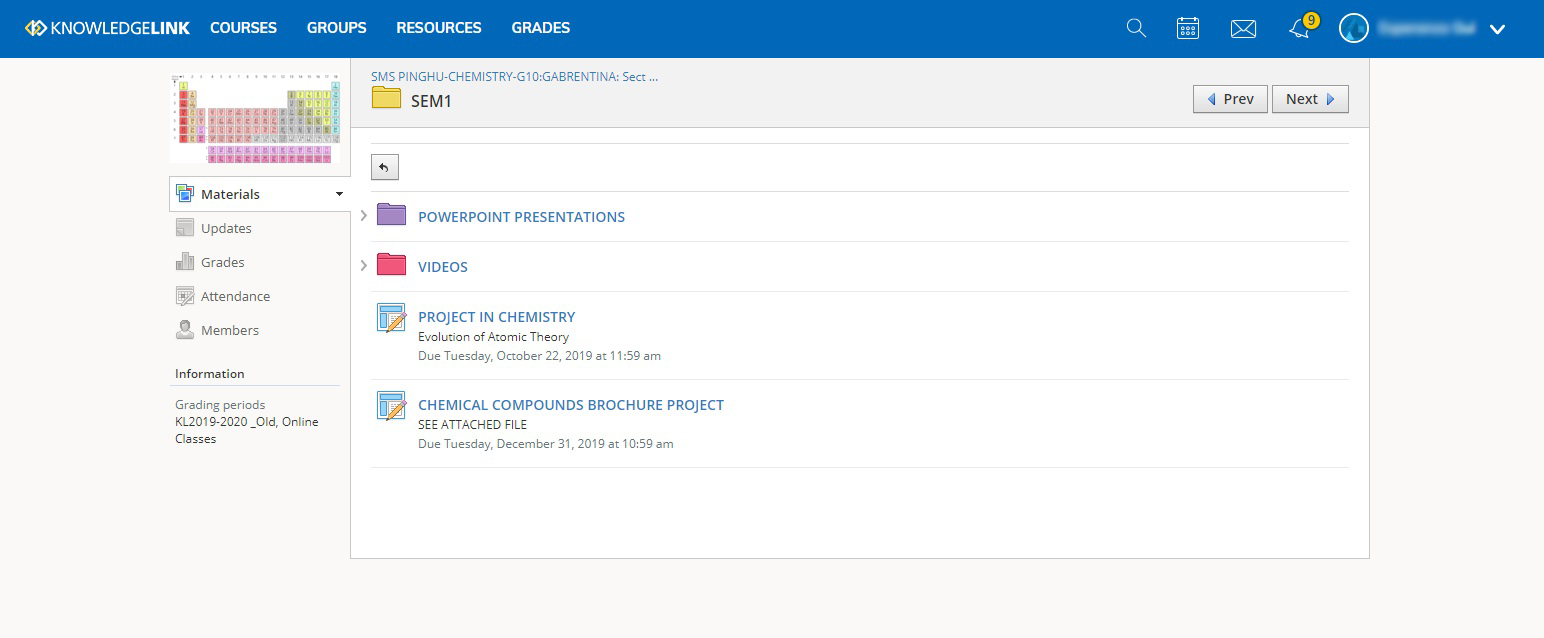Screen dimensions: 1544x638
Task: Open the Grades top navigation menu
Action: [541, 28]
